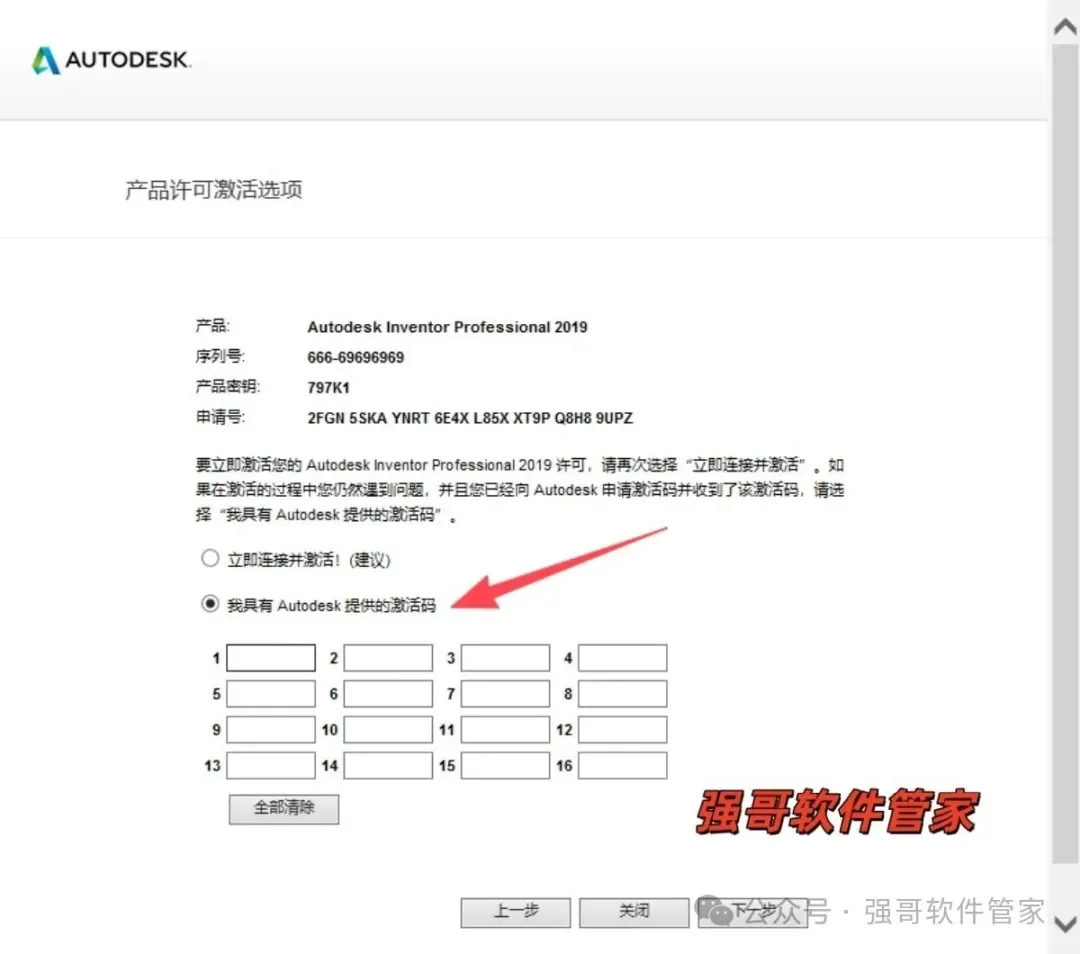Click activation code field 7
Image resolution: width=1080 pixels, height=954 pixels.
point(505,694)
